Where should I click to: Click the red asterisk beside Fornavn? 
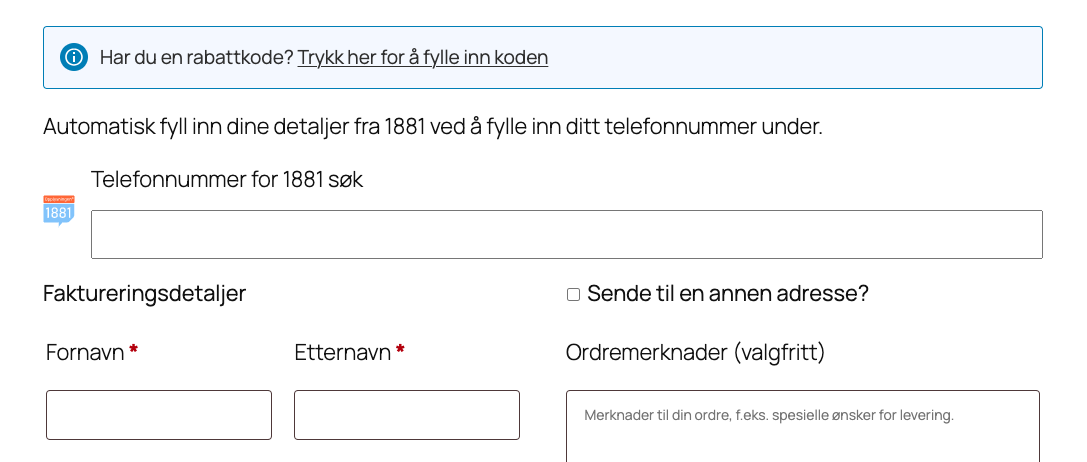coord(133,350)
